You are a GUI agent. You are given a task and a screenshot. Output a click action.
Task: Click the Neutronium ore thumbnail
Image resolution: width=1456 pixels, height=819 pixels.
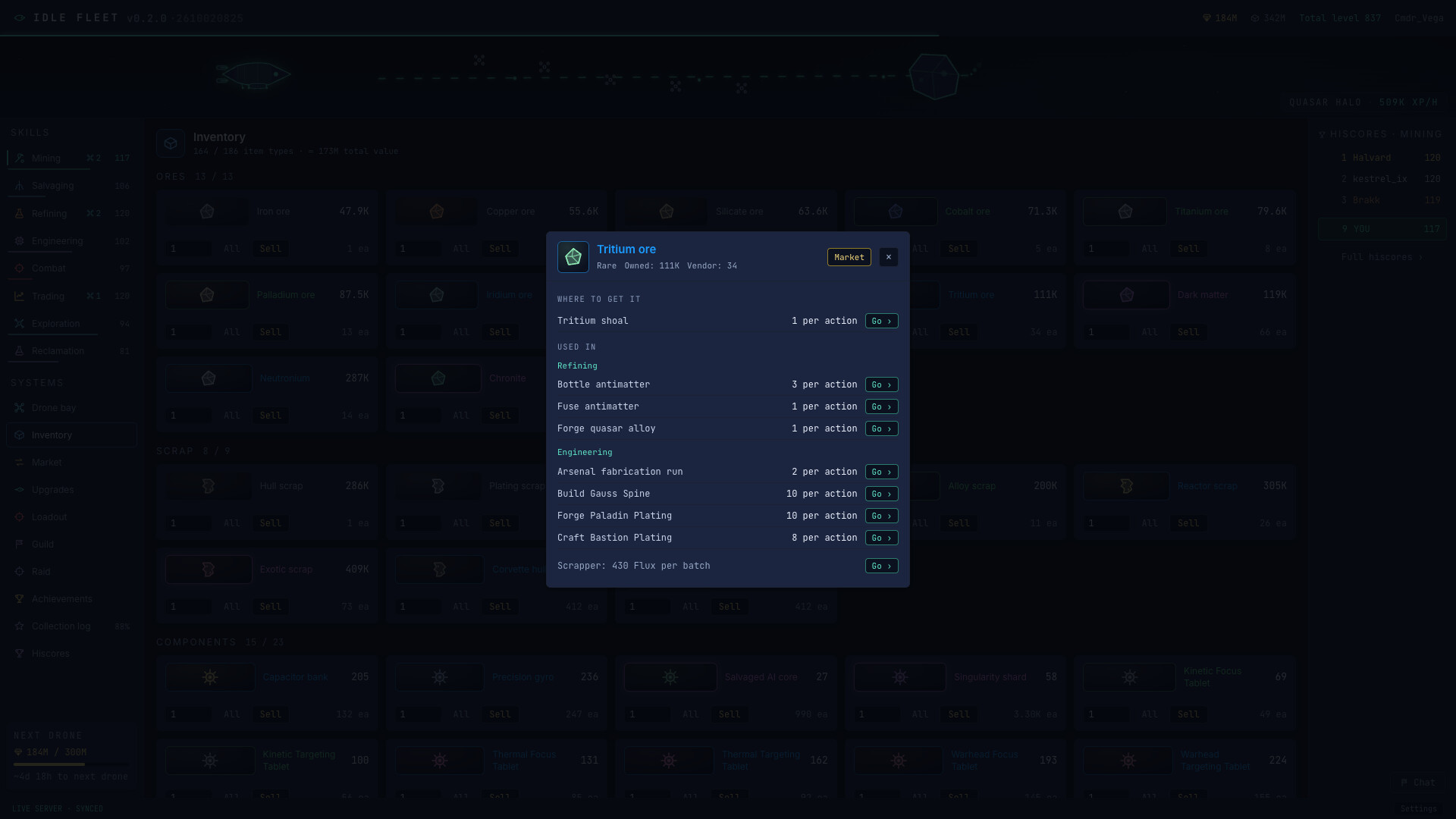click(209, 378)
